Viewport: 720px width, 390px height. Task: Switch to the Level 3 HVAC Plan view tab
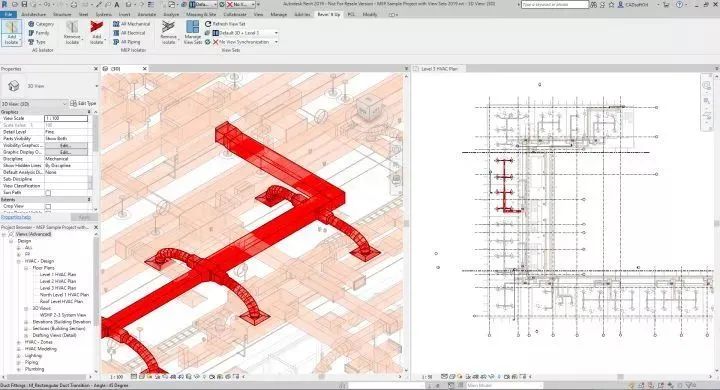pos(439,68)
